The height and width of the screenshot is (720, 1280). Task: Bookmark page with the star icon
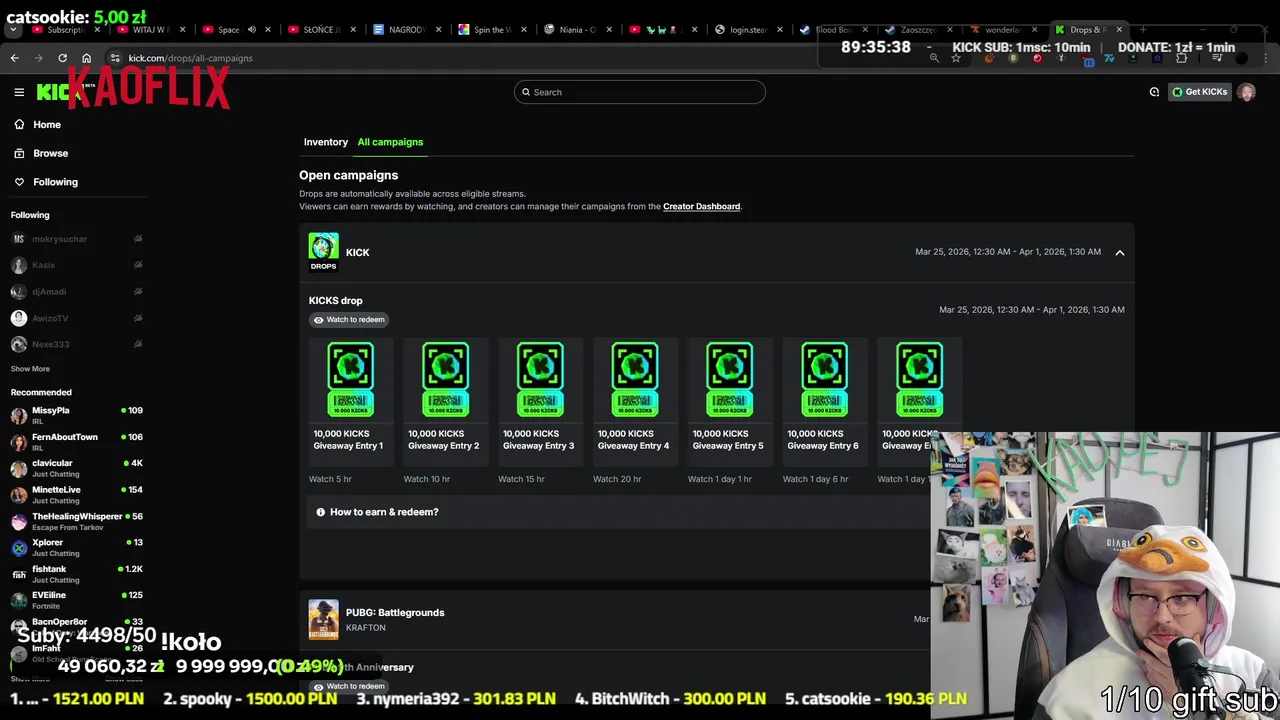point(956,58)
